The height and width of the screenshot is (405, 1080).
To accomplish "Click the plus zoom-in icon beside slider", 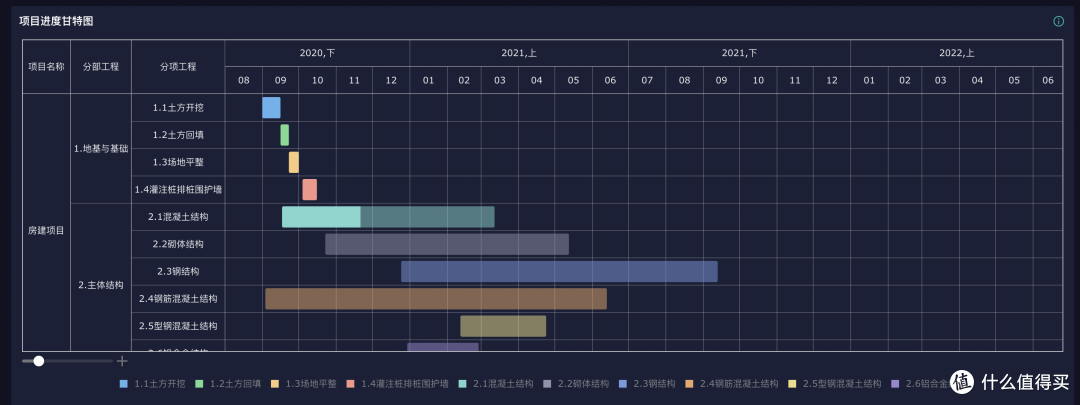I will (x=122, y=361).
